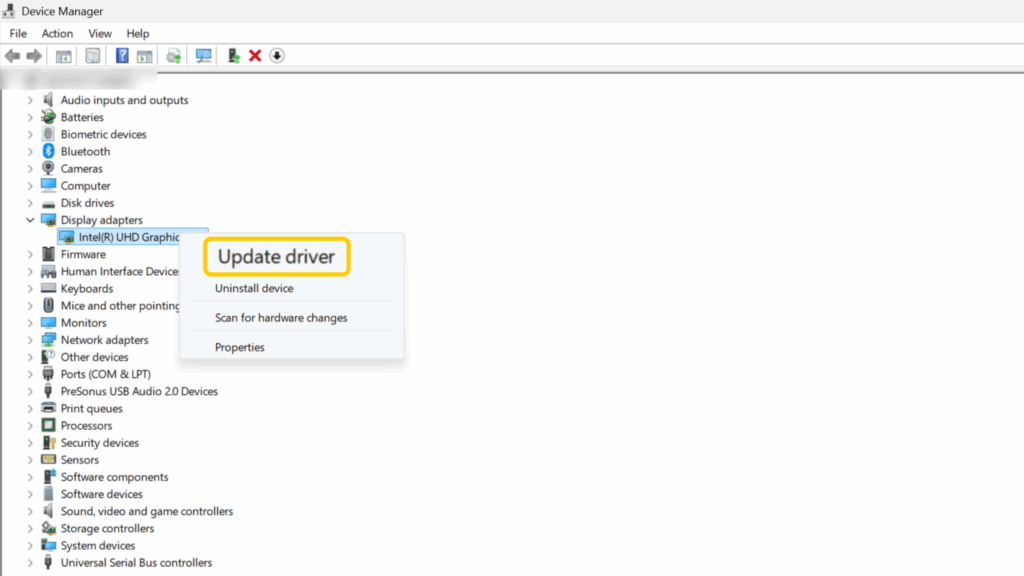Select the Batteries text label
The width and height of the screenshot is (1024, 576).
tap(82, 117)
